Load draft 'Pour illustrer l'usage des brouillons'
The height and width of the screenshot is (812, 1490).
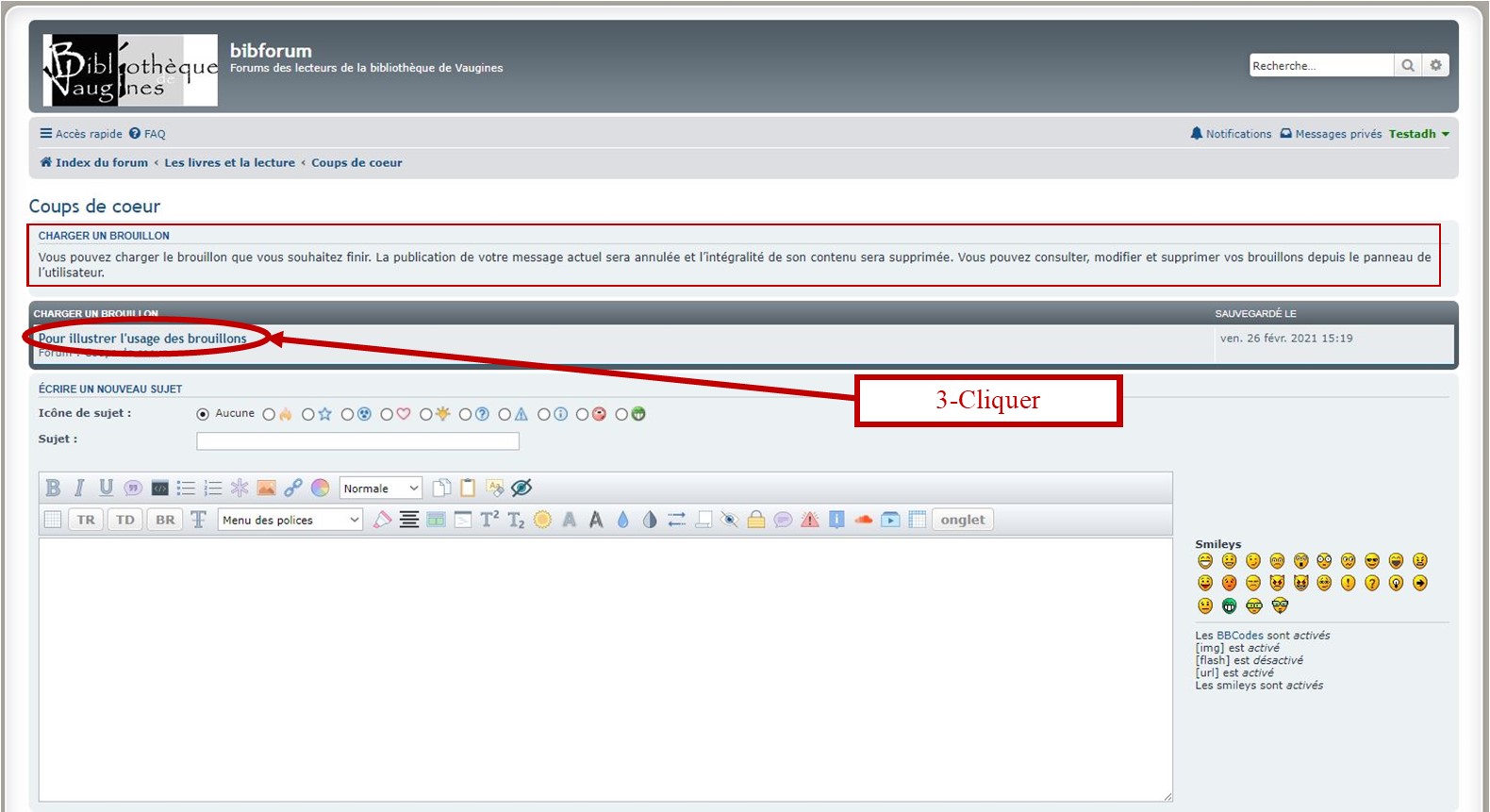(142, 338)
